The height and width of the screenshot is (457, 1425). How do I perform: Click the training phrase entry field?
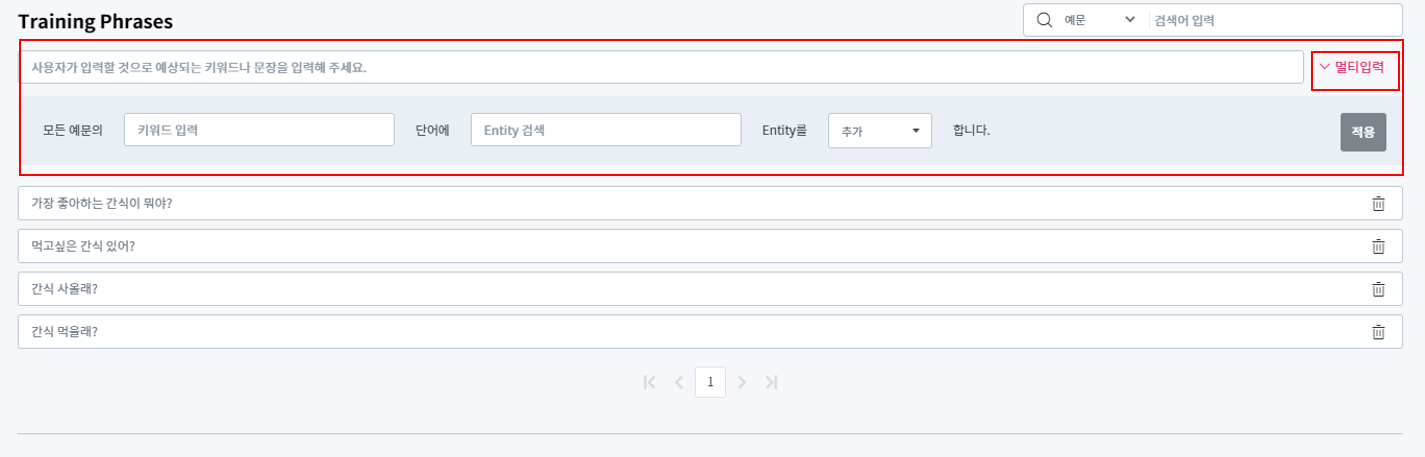coord(660,68)
